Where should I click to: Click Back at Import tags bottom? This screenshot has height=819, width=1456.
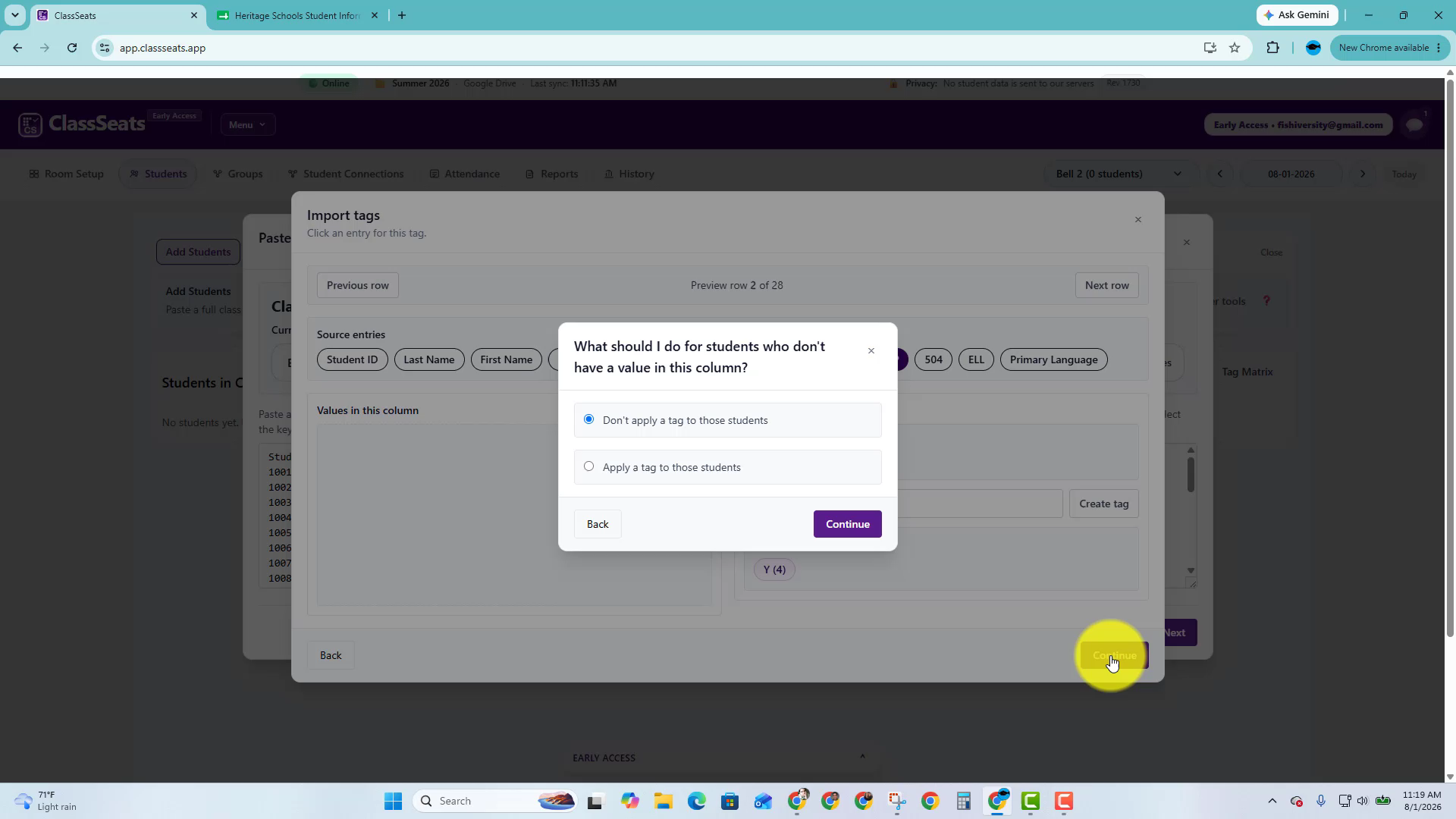(331, 655)
